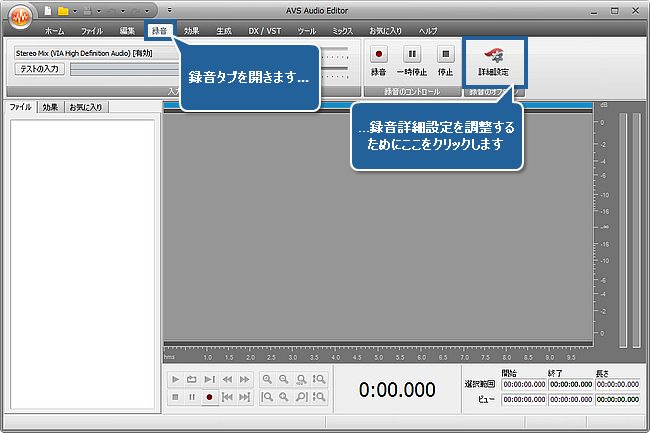650x433 pixels.
Task: Open the ヘルプ ribbon tab
Action: [428, 31]
